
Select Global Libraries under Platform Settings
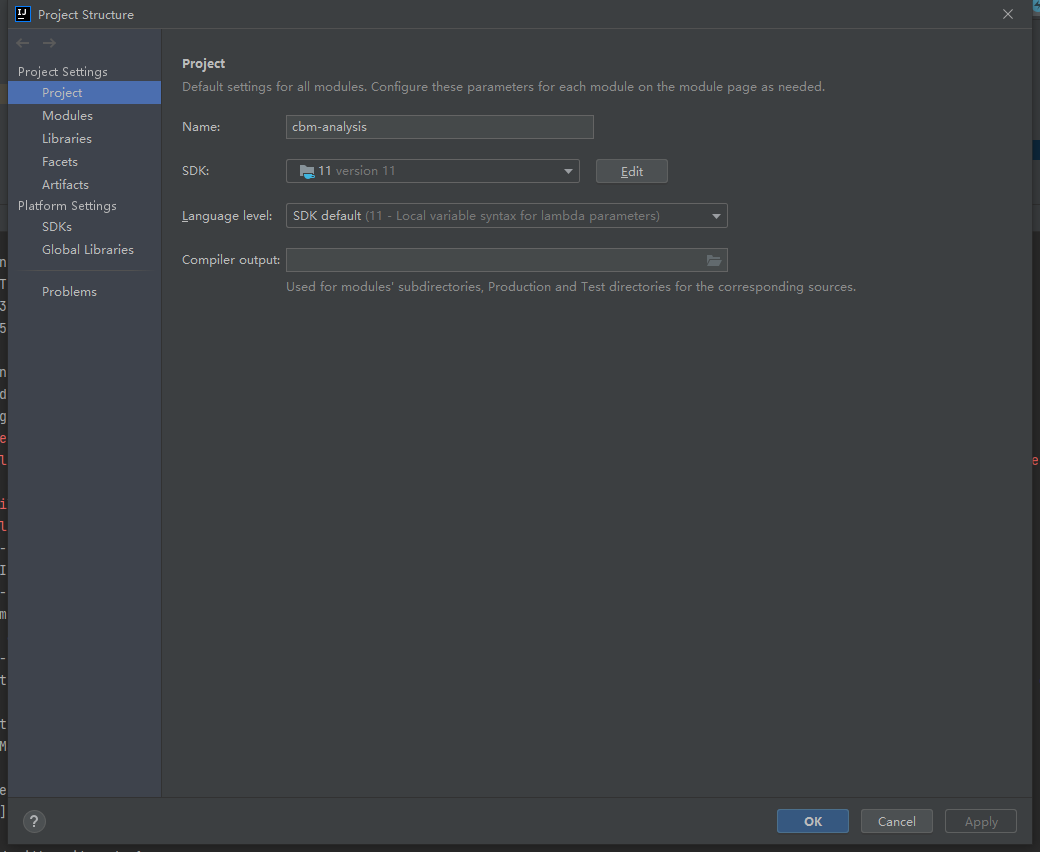[x=88, y=249]
